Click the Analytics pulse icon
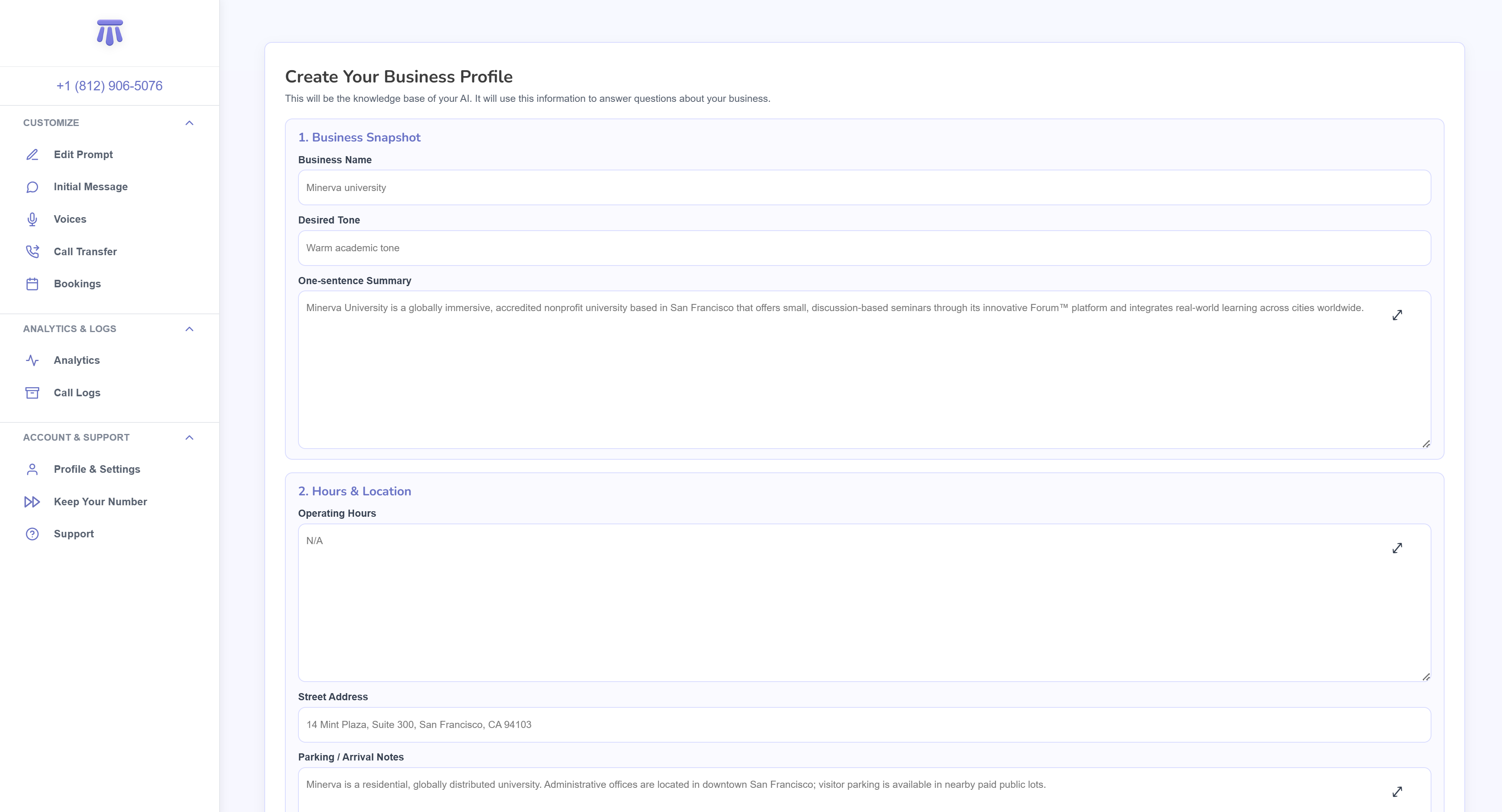Screen dimensions: 1502x812 (x=32, y=360)
